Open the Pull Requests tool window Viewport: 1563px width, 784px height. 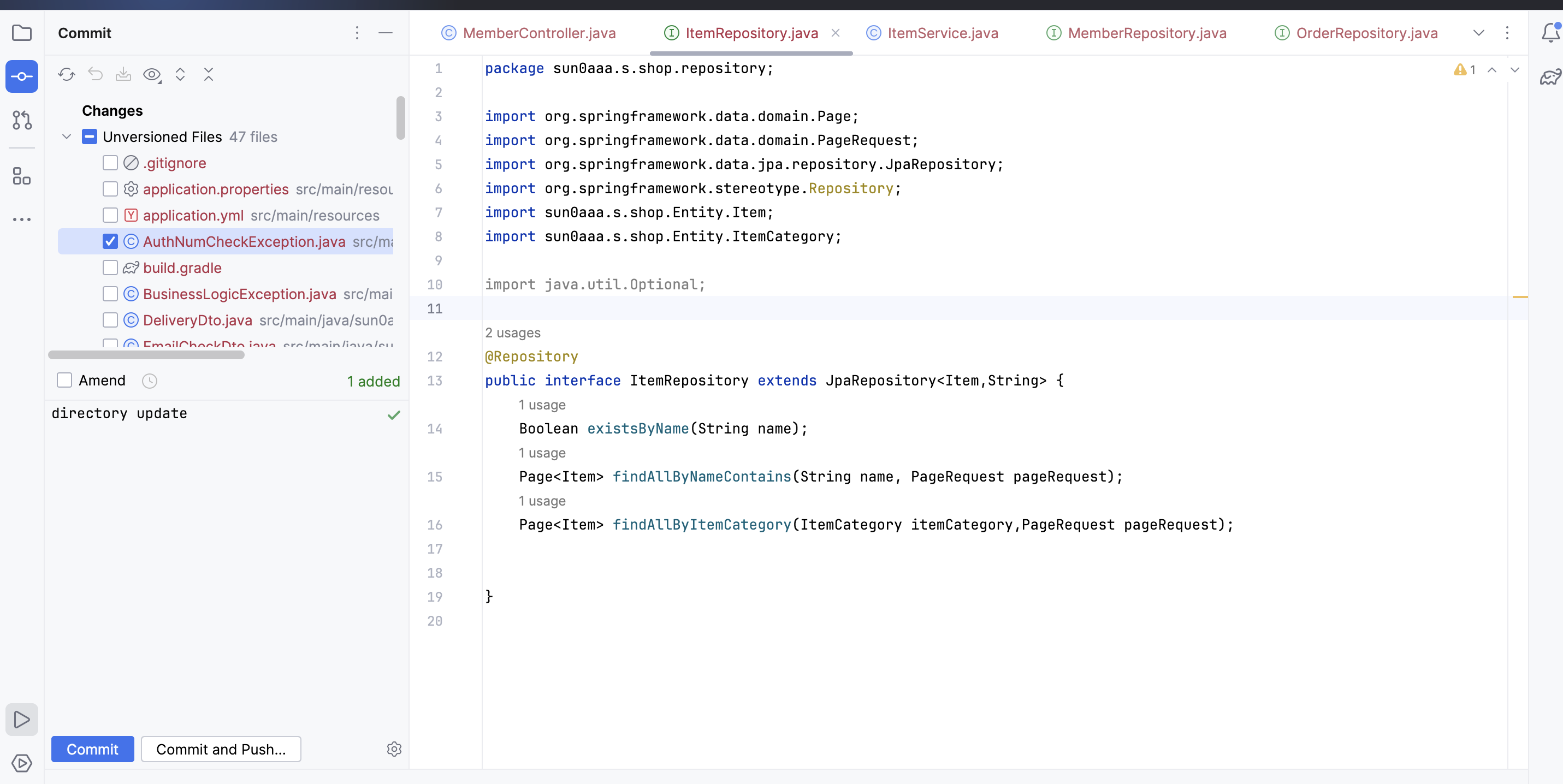(x=22, y=120)
